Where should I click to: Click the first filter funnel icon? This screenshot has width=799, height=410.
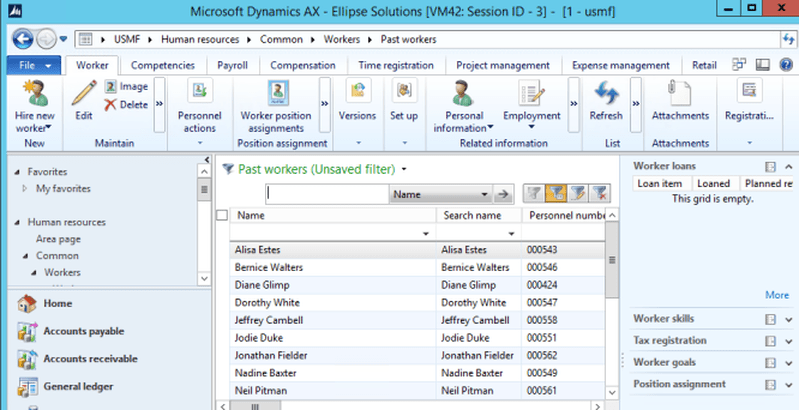pos(534,194)
